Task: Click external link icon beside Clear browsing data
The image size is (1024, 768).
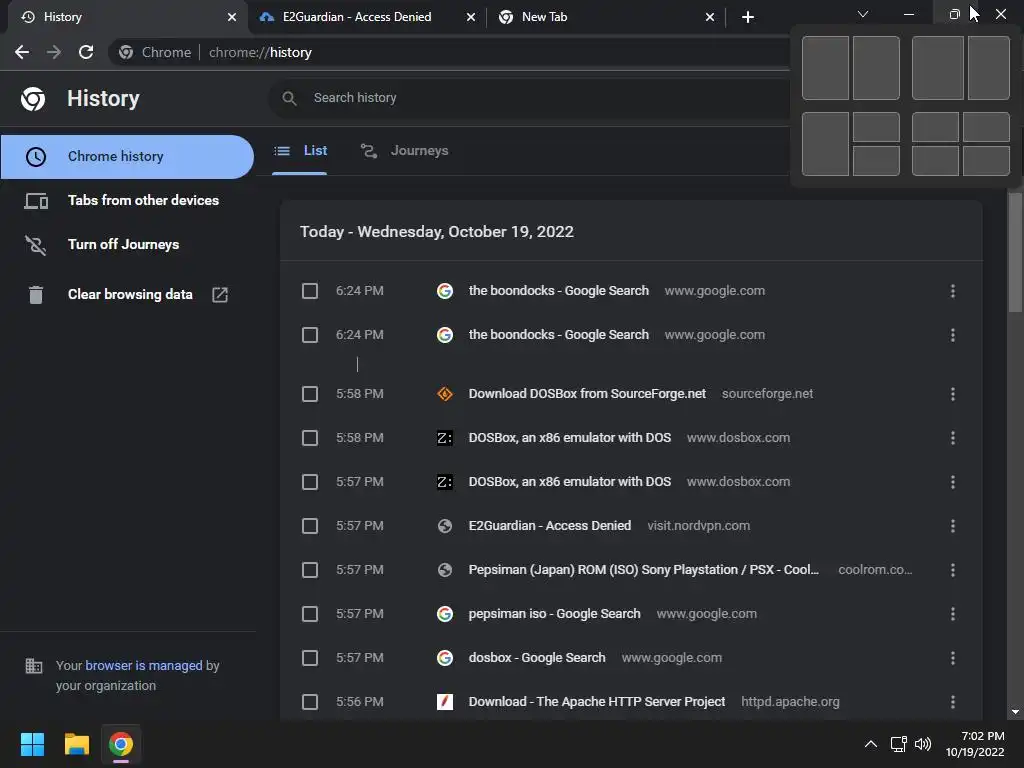Action: (x=220, y=295)
